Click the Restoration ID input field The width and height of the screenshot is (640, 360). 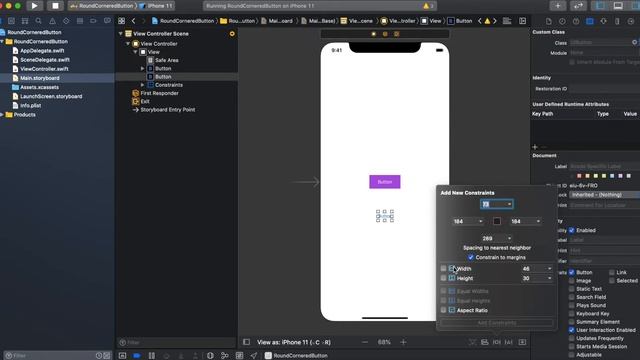click(604, 89)
